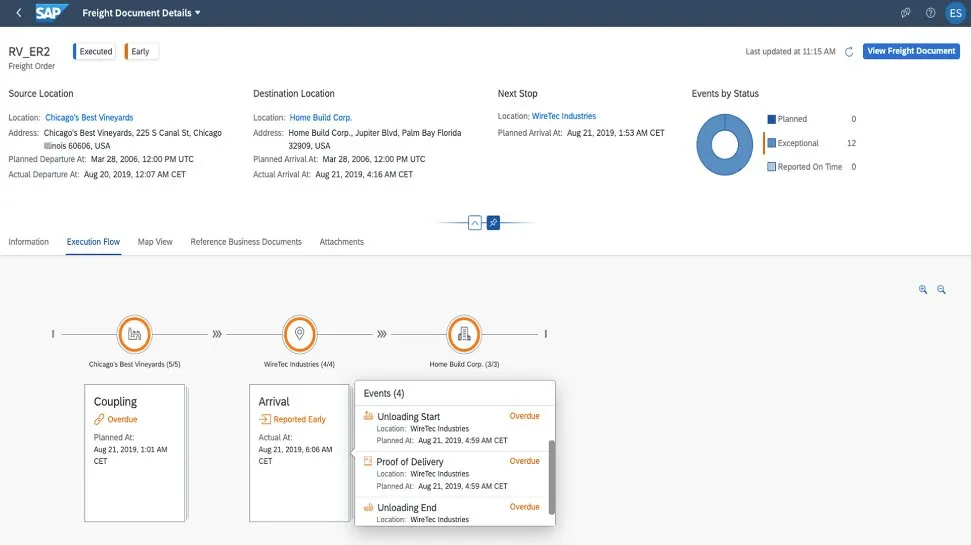971x545 pixels.
Task: Switch to the Information tab
Action: (29, 242)
